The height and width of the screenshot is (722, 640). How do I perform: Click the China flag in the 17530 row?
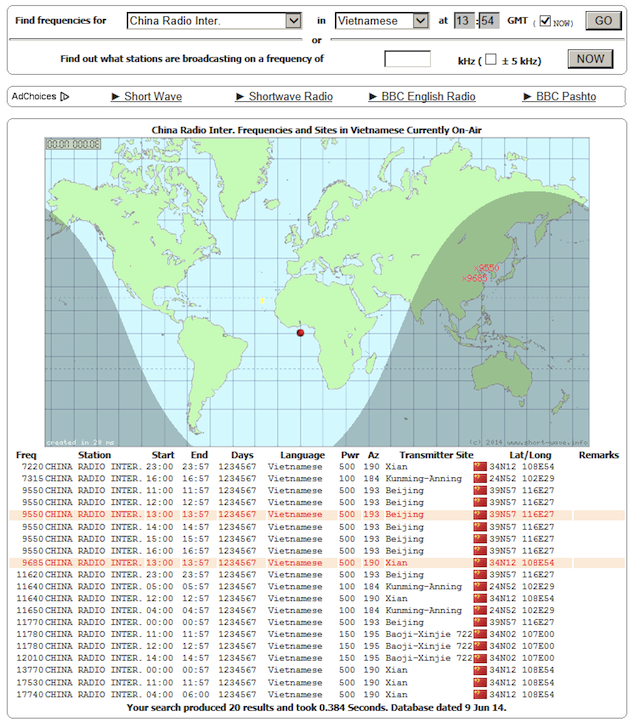(480, 683)
